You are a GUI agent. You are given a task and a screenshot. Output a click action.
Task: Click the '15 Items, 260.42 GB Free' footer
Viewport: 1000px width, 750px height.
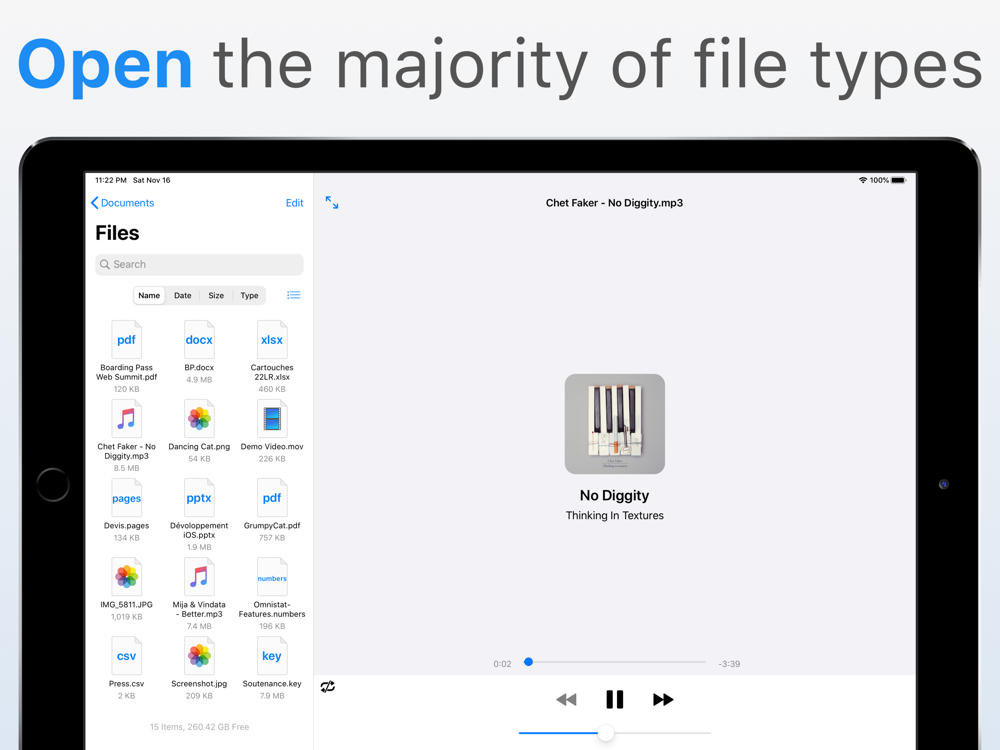point(200,727)
